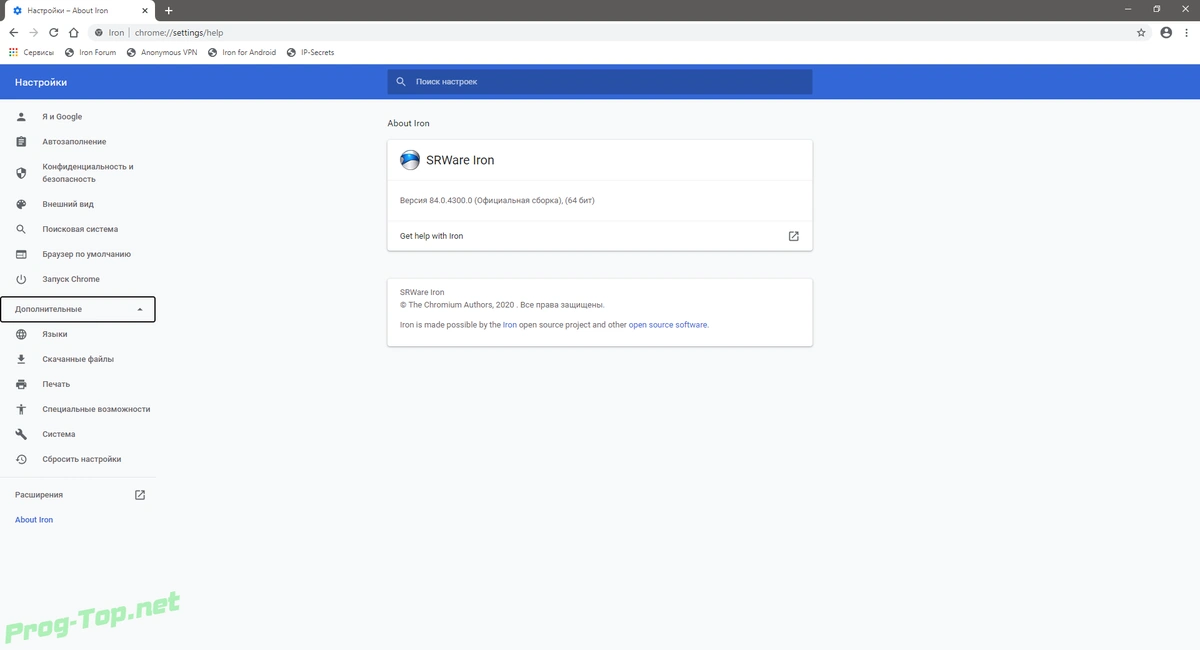The image size is (1200, 650).
Task: Open the Iron project link
Action: (510, 325)
